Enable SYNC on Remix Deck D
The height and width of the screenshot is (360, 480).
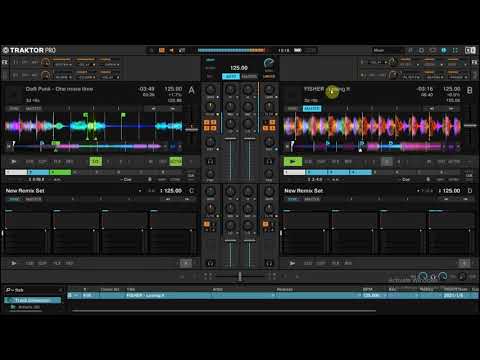[293, 199]
